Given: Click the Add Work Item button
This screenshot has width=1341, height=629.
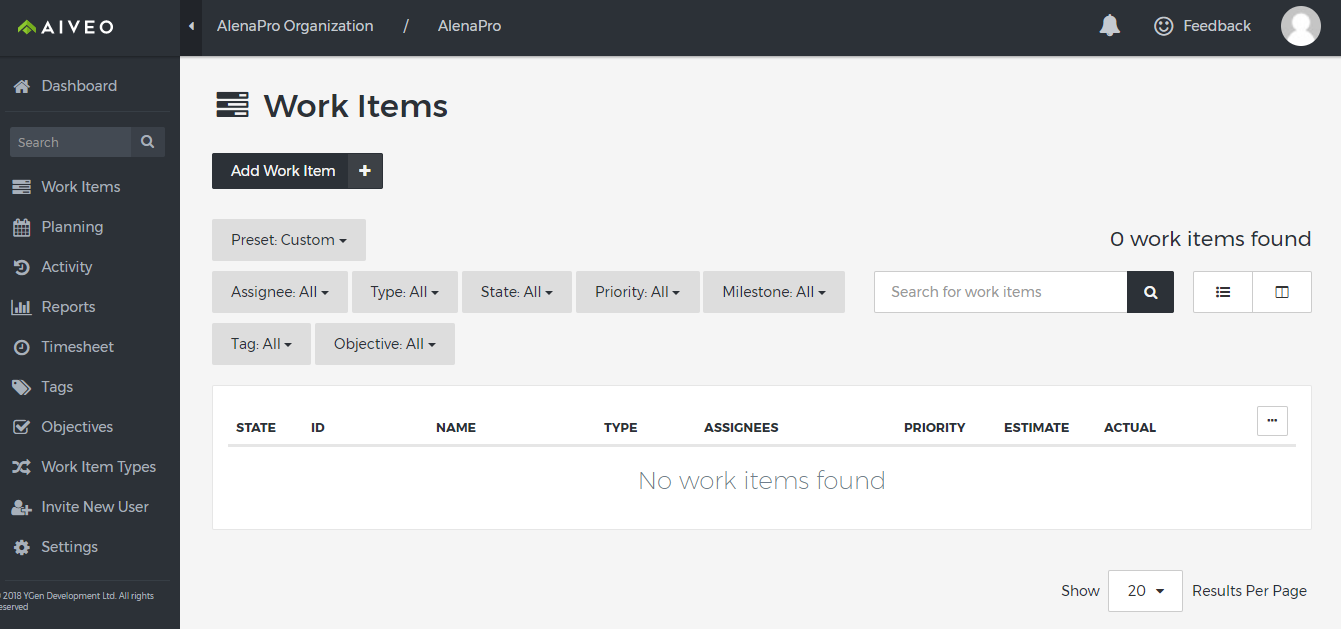Looking at the screenshot, I should click(x=282, y=171).
